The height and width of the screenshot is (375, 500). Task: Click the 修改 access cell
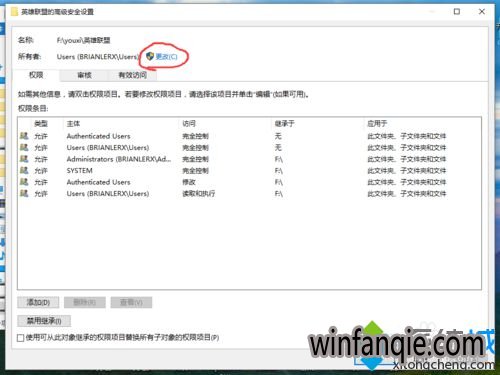pos(189,182)
